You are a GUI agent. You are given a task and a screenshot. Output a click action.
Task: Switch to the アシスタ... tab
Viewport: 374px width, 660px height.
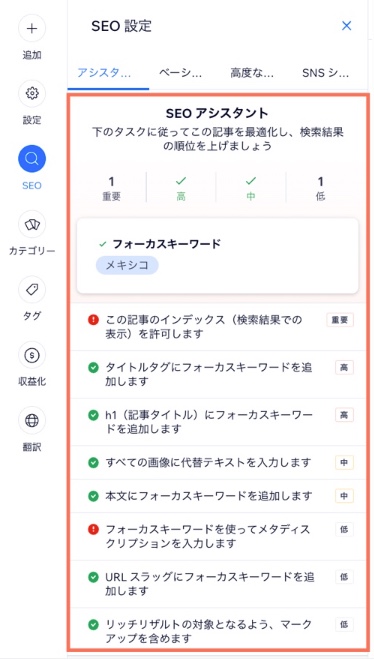coord(104,73)
